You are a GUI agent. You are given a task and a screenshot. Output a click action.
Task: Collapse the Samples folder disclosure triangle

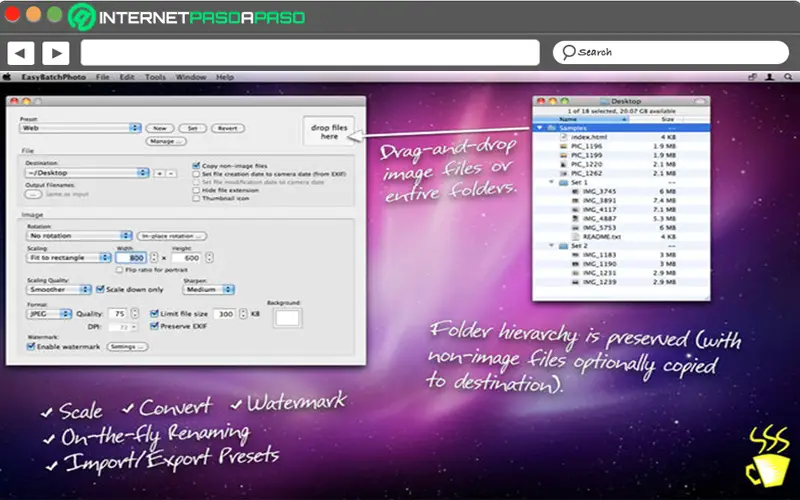pyautogui.click(x=539, y=128)
